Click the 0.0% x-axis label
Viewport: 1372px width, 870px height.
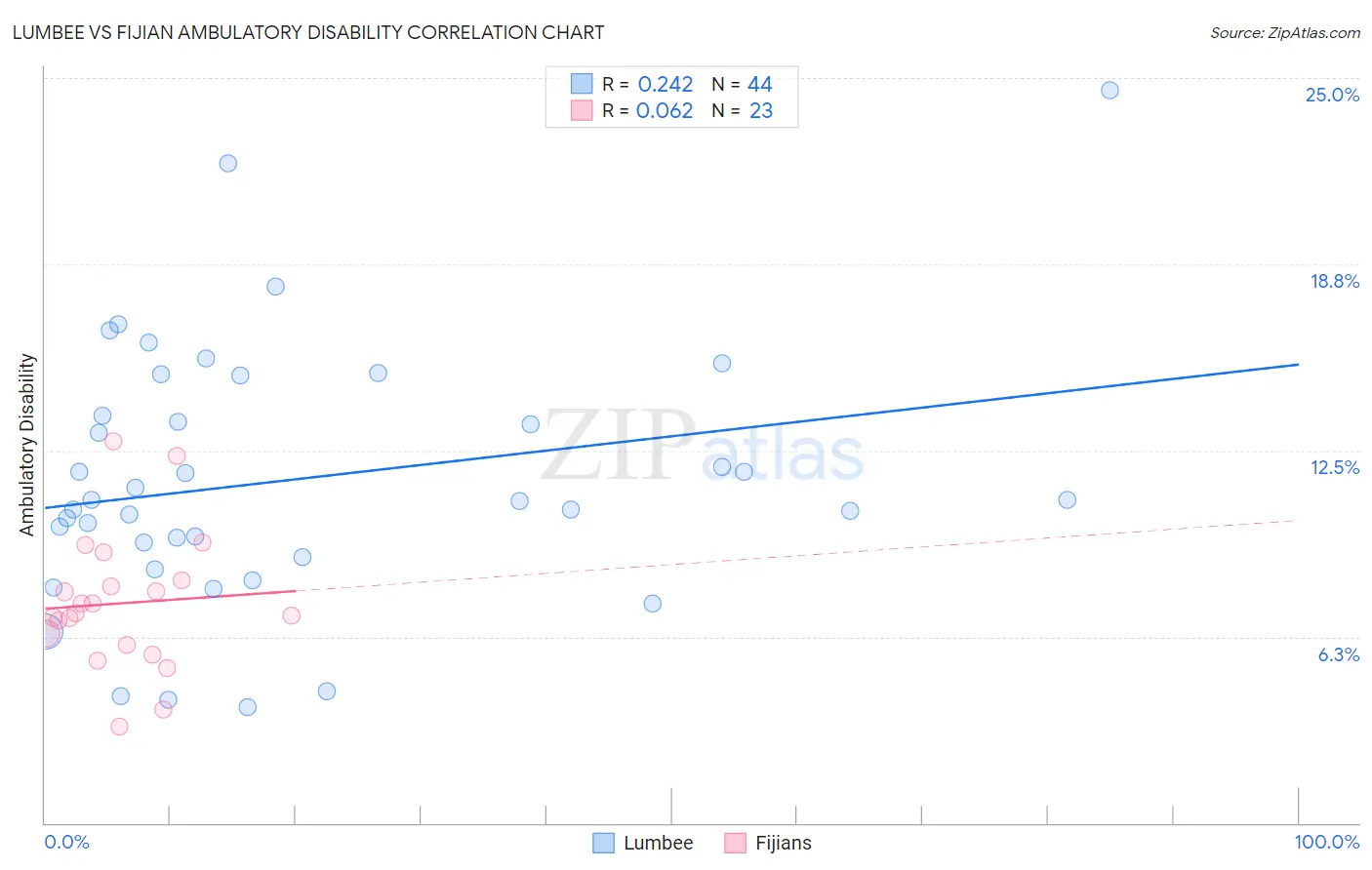[66, 842]
